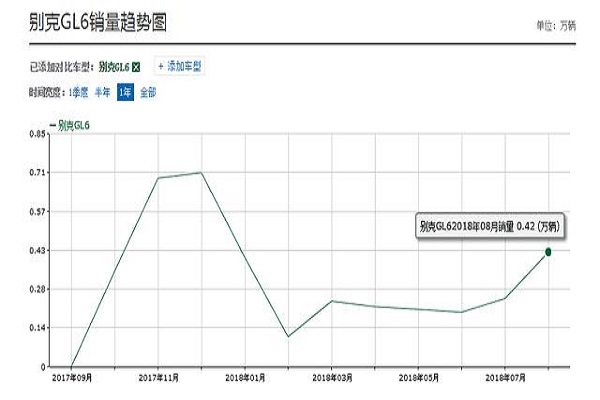The height and width of the screenshot is (400, 600).
Task: Click the 0.57 y-axis value
Action: 37,212
